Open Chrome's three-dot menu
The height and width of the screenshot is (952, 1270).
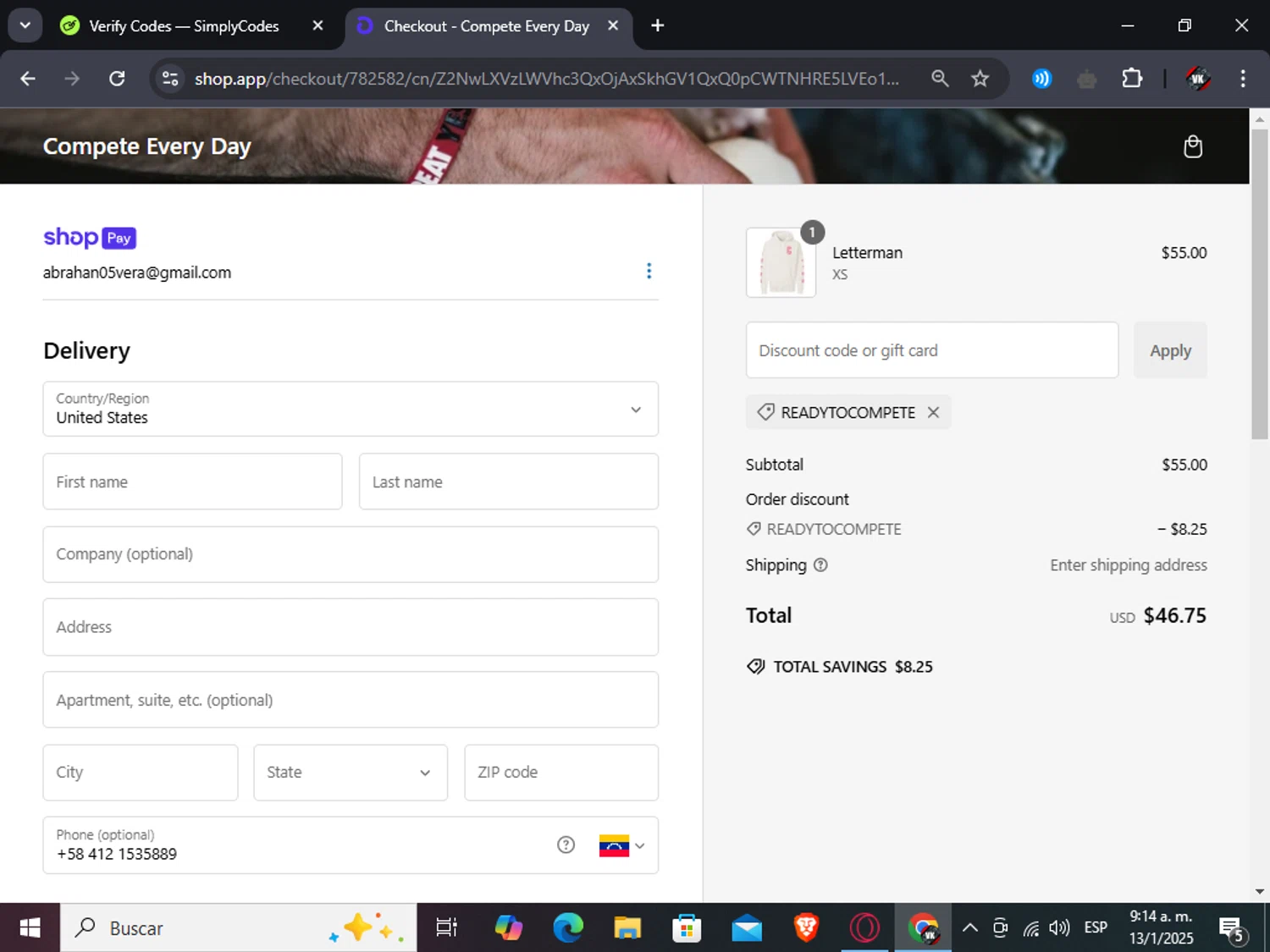[1242, 79]
